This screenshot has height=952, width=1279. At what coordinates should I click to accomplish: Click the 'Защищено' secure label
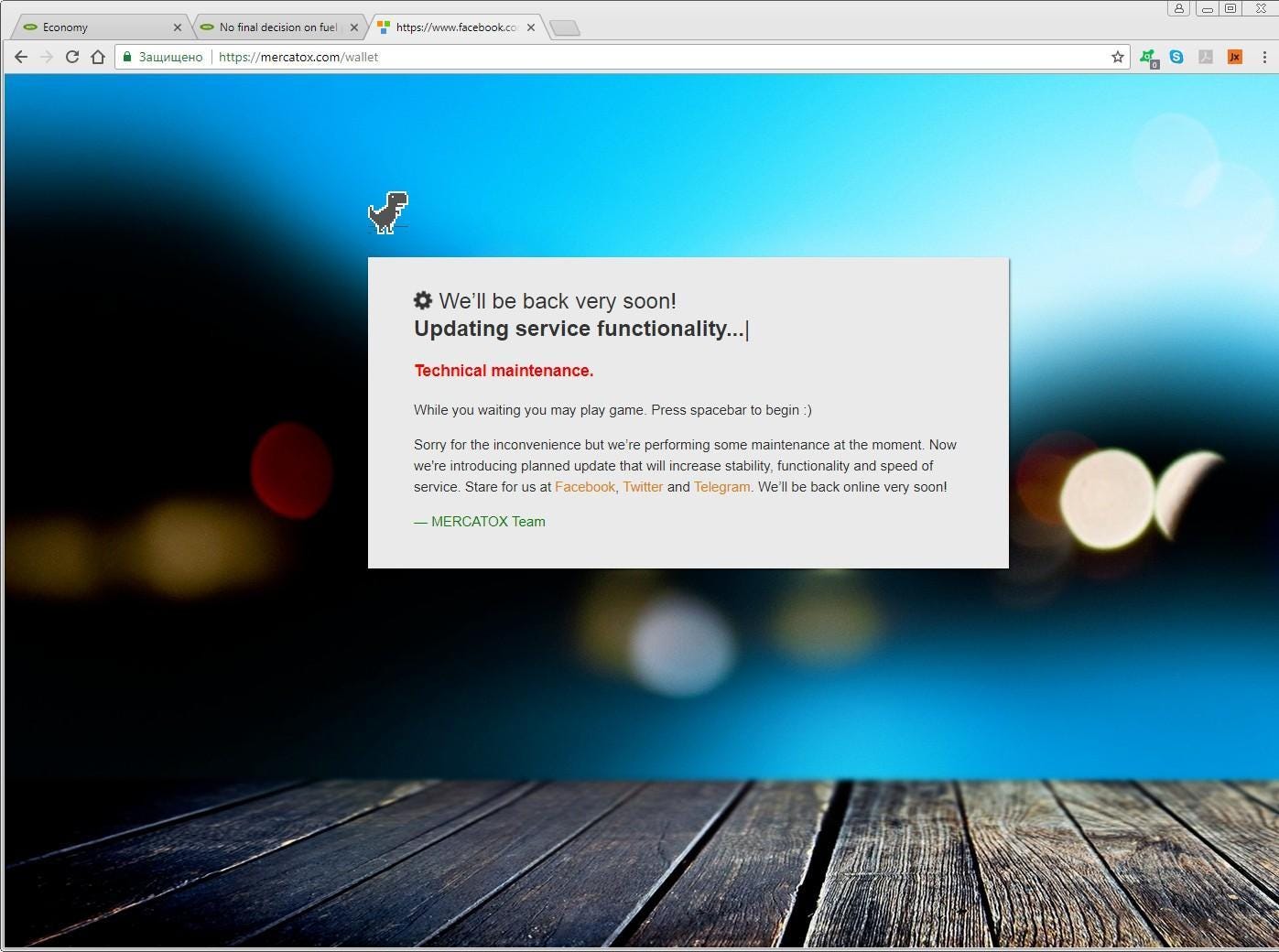coord(170,57)
